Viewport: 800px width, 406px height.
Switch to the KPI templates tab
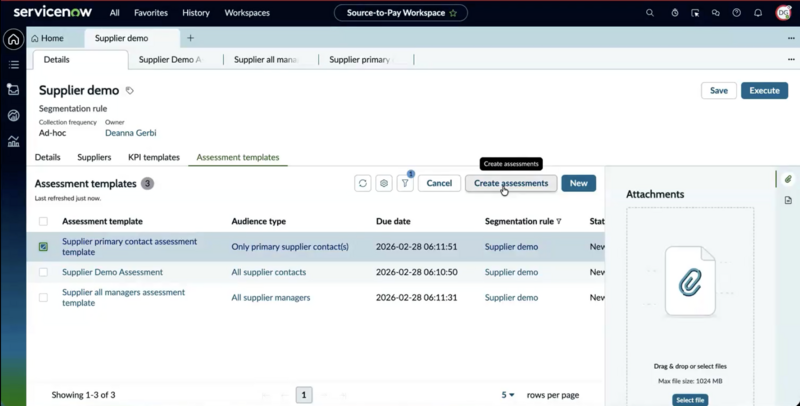154,157
